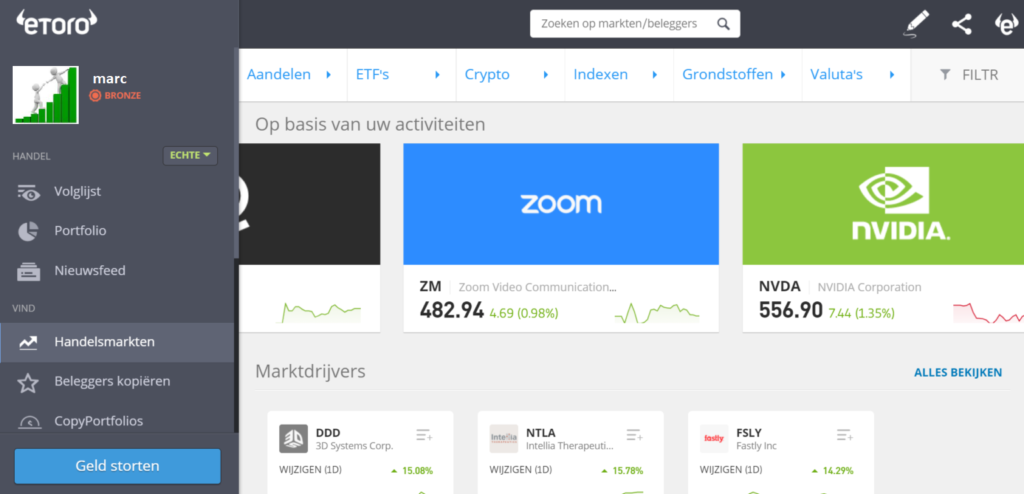
Task: Click the Volglijst eye icon
Action: coord(29,192)
